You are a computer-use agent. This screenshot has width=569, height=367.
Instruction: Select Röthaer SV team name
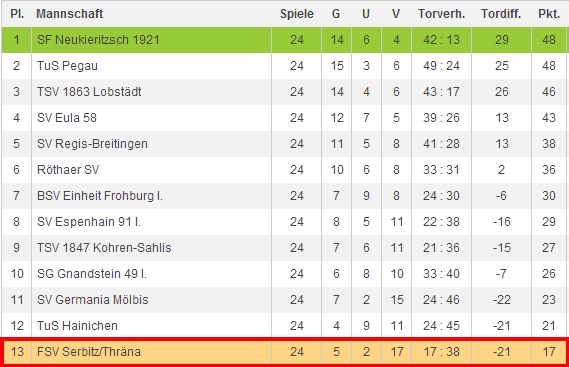pyautogui.click(x=68, y=170)
